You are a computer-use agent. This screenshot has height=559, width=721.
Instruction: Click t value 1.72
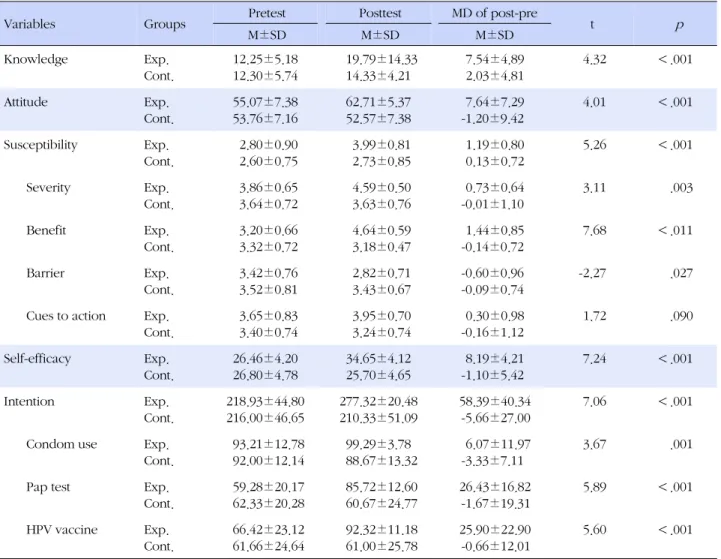coord(595,316)
